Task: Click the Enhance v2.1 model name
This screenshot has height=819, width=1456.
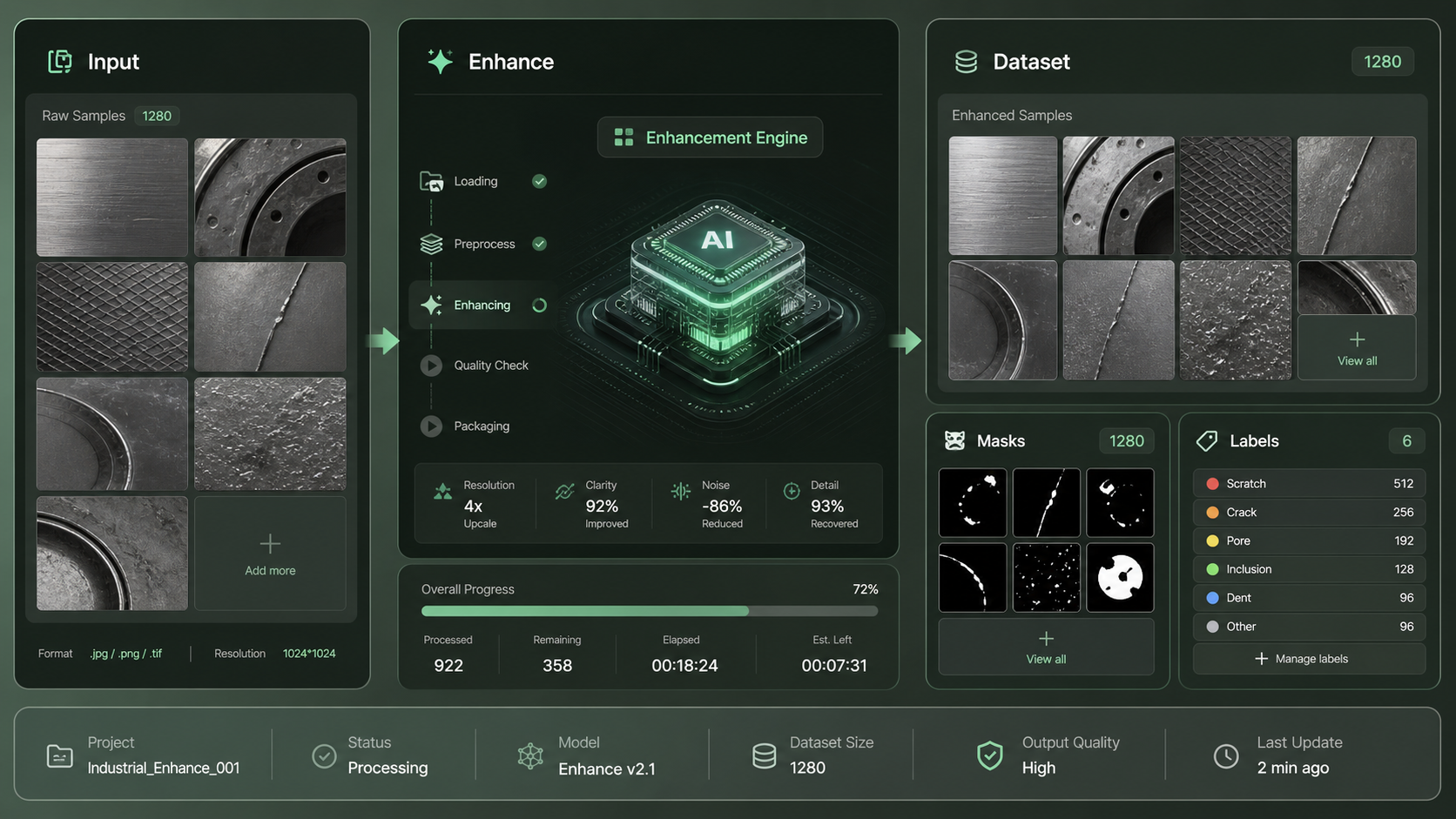Action: [607, 769]
